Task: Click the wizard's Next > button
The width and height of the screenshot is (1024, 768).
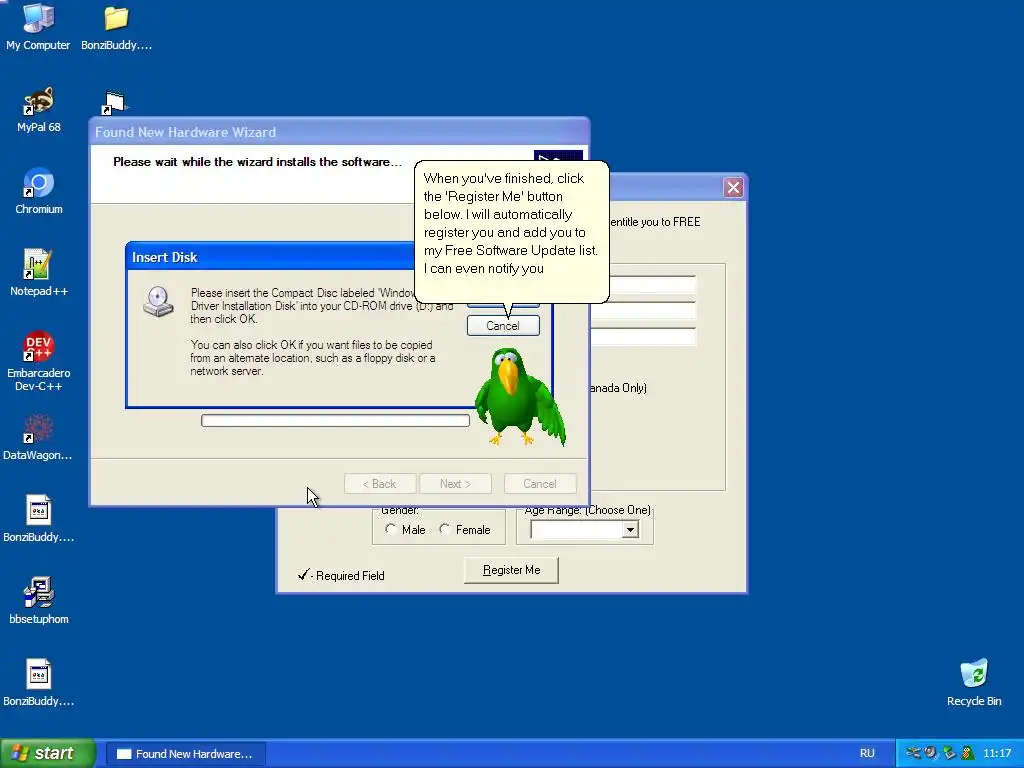Action: (455, 484)
